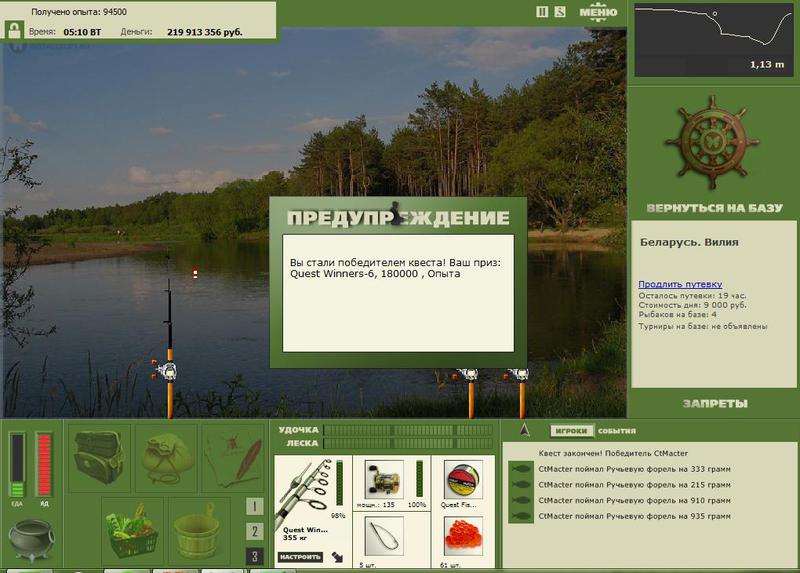Image resolution: width=800 pixels, height=573 pixels.
Task: Click Осталось путевки: 19 час. text
Action: (692, 295)
